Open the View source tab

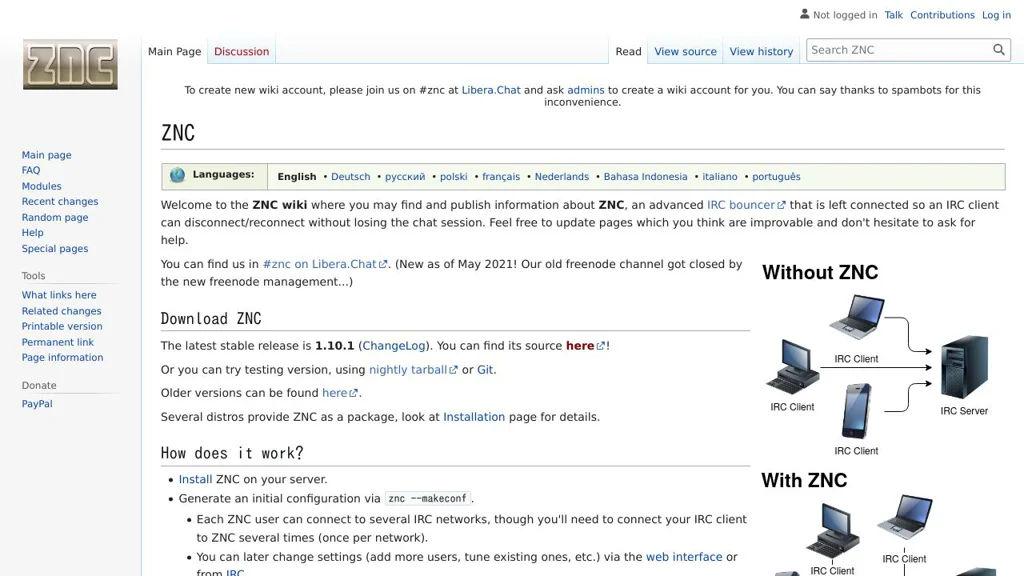(685, 52)
